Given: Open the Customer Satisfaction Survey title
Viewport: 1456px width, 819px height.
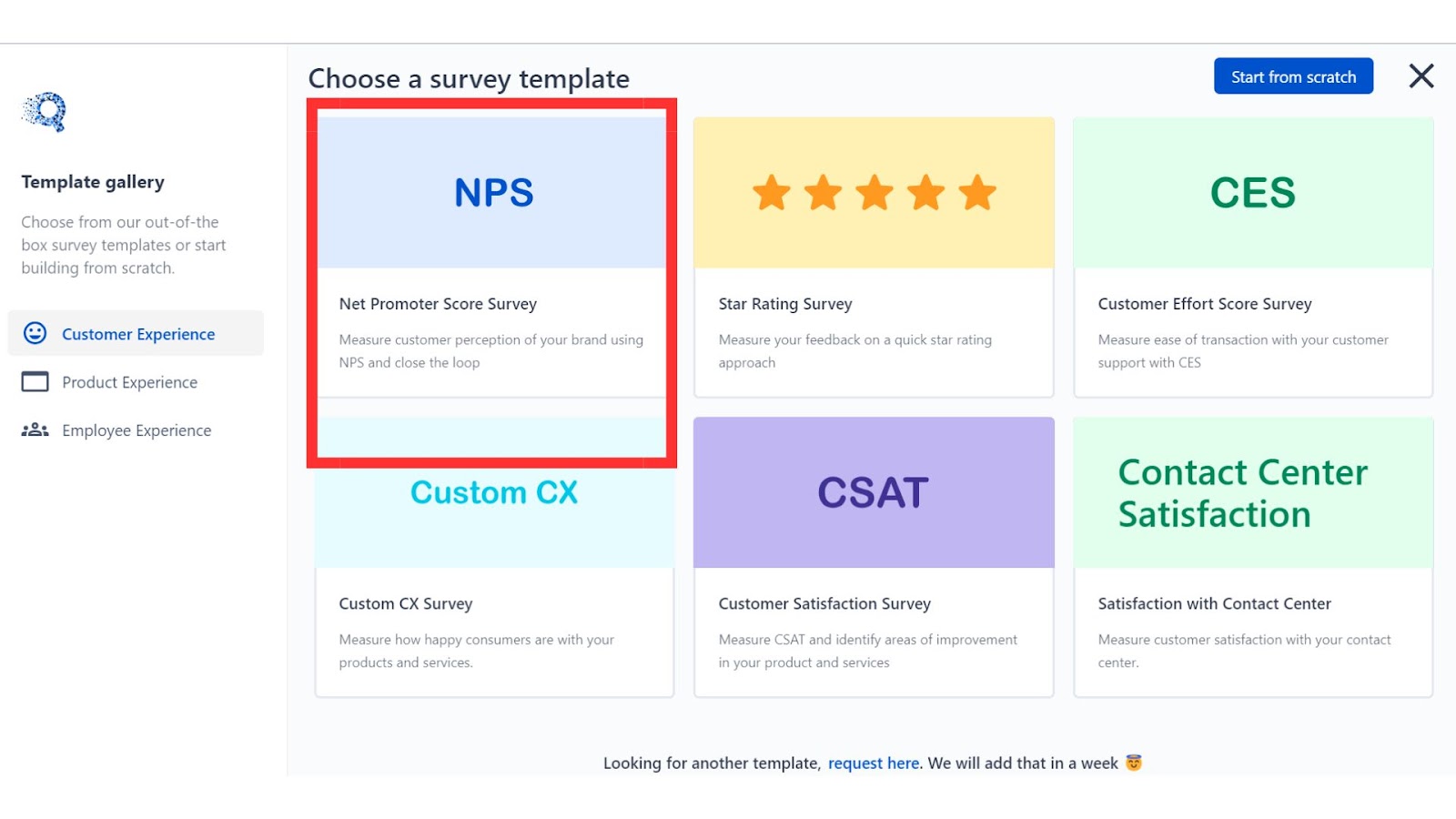Looking at the screenshot, I should (824, 604).
